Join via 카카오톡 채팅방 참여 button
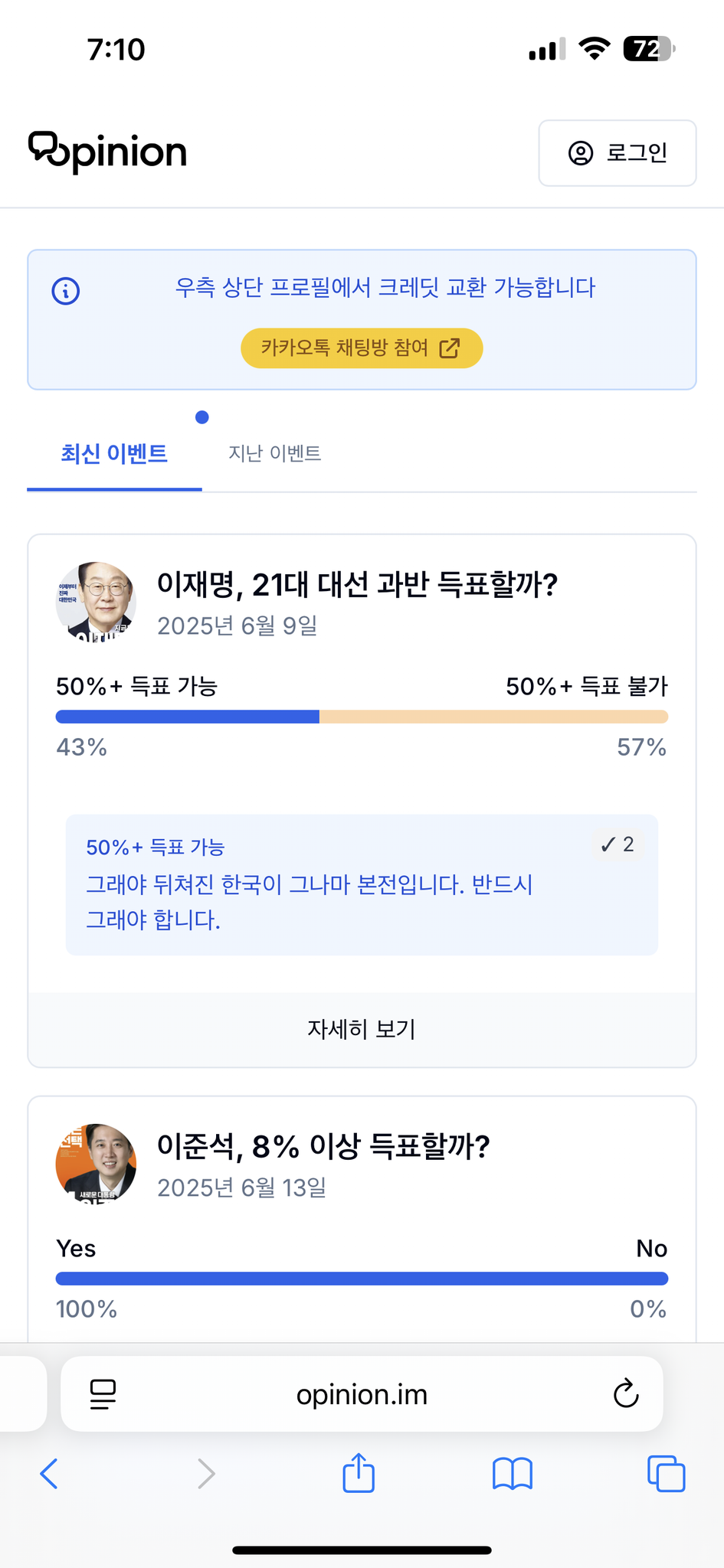This screenshot has width=724, height=1568. [362, 348]
